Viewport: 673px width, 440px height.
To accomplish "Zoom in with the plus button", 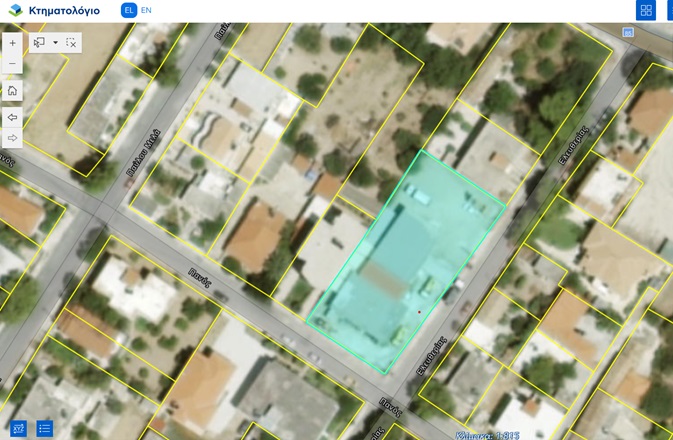I will (12, 43).
